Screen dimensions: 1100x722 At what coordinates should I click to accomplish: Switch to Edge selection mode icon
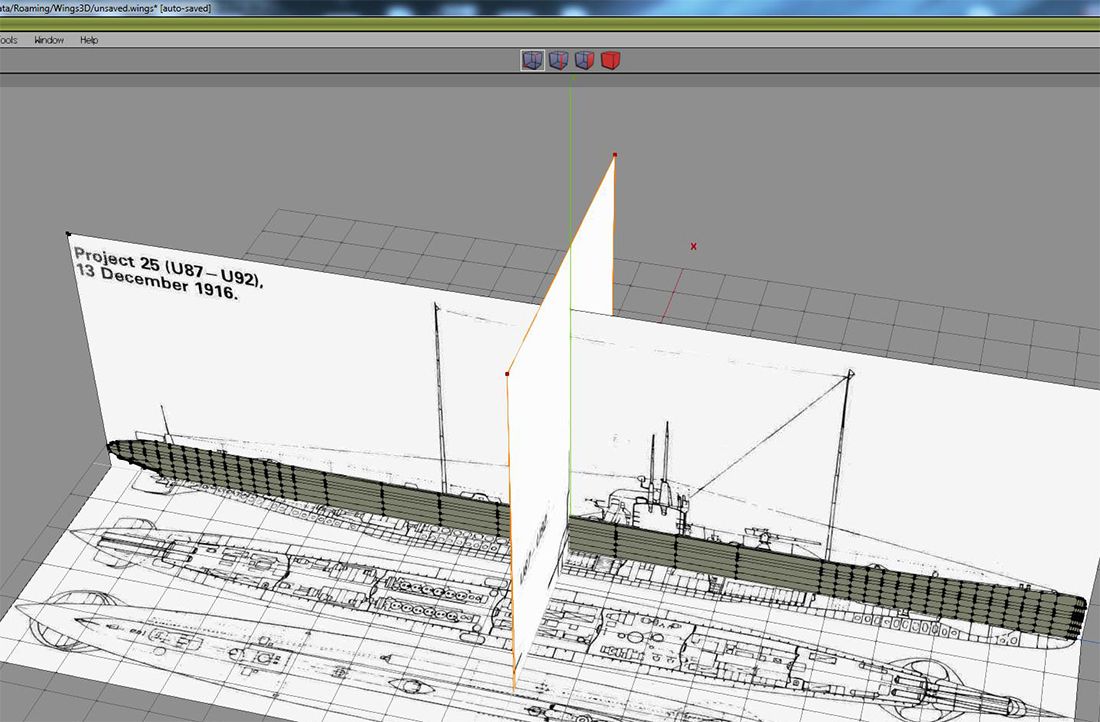coord(558,60)
